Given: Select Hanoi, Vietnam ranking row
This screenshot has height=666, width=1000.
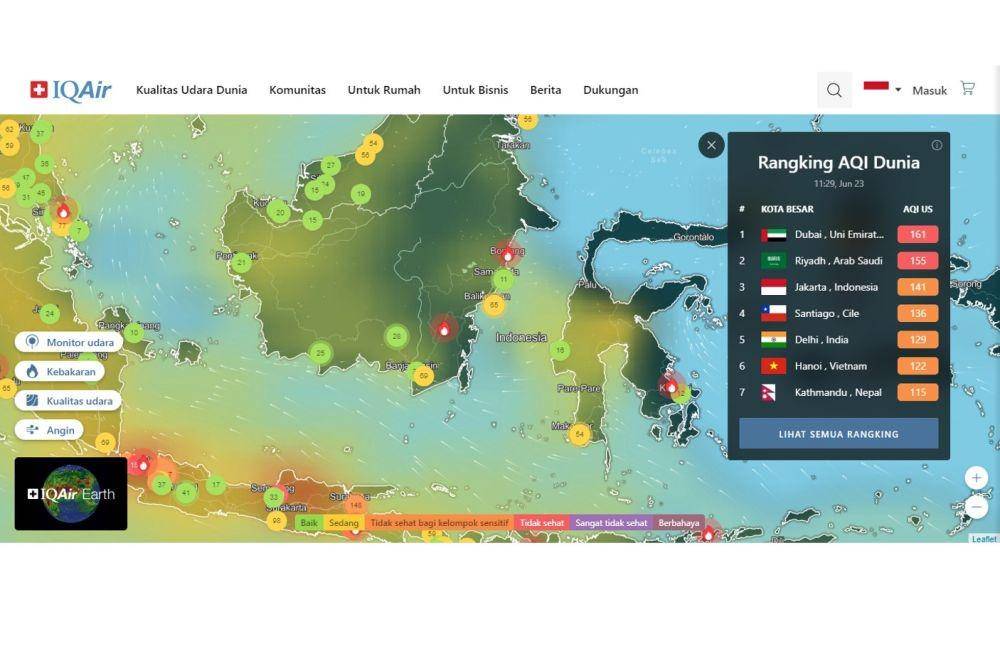Looking at the screenshot, I should [839, 366].
